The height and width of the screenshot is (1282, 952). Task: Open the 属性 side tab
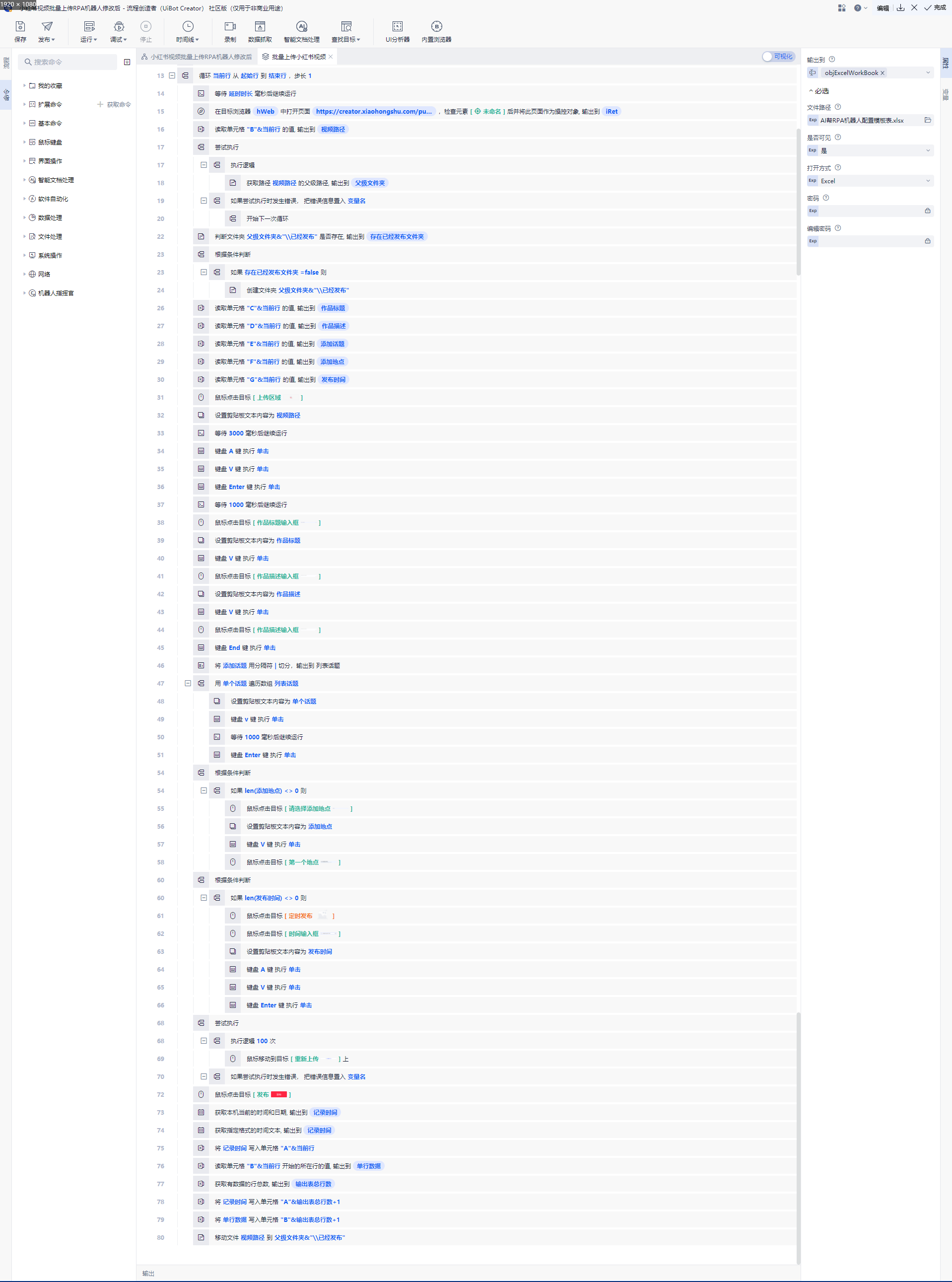click(945, 63)
